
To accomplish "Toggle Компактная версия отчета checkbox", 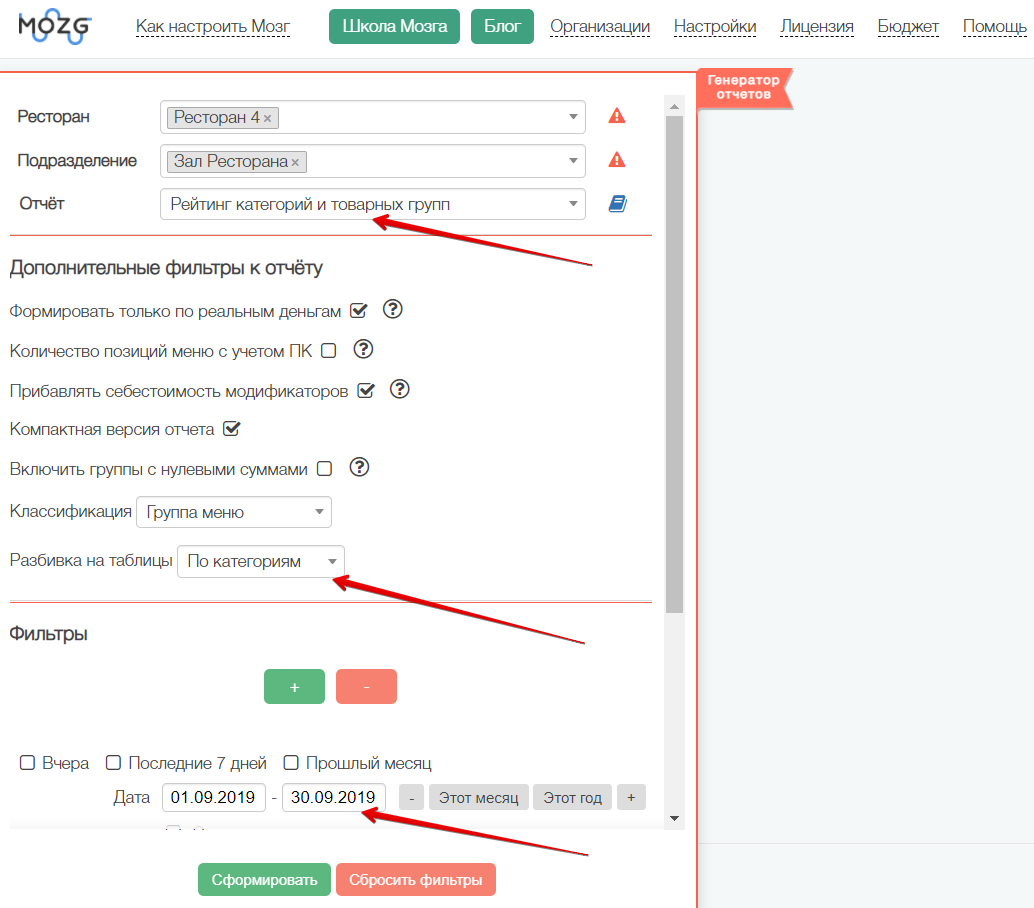I will (x=231, y=429).
